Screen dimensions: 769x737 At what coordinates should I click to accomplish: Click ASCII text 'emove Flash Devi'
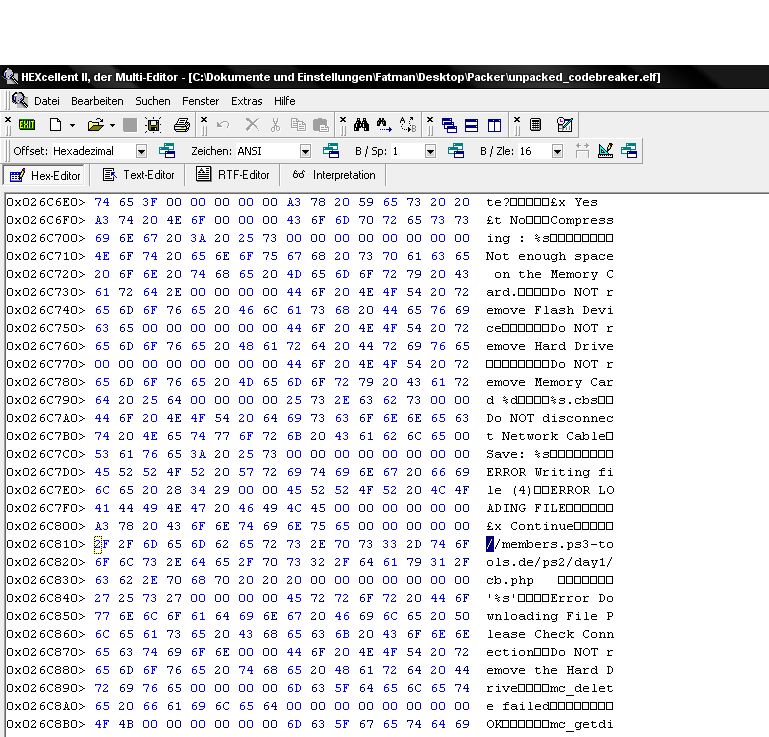click(549, 310)
